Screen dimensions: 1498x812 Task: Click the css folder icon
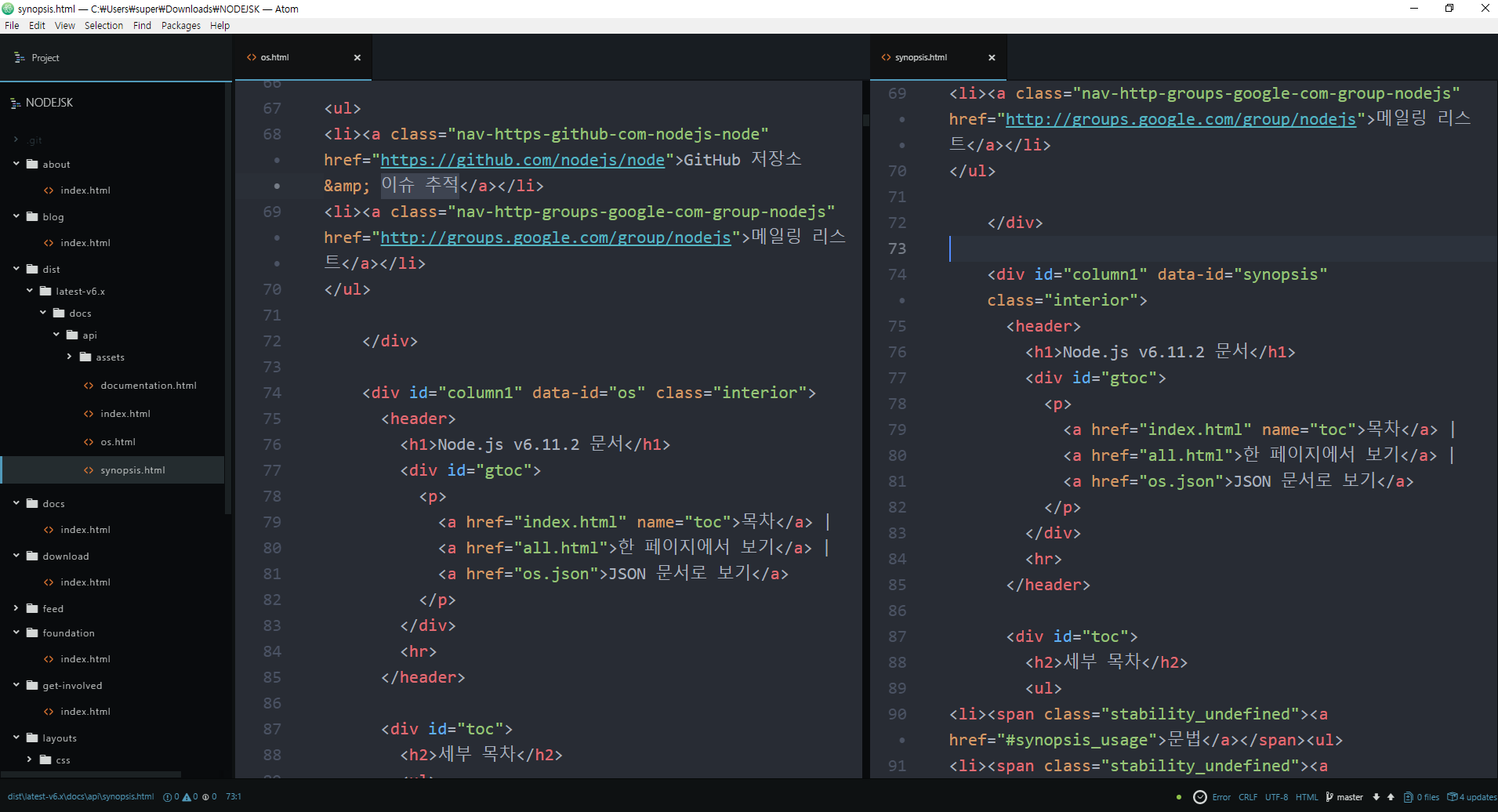45,760
